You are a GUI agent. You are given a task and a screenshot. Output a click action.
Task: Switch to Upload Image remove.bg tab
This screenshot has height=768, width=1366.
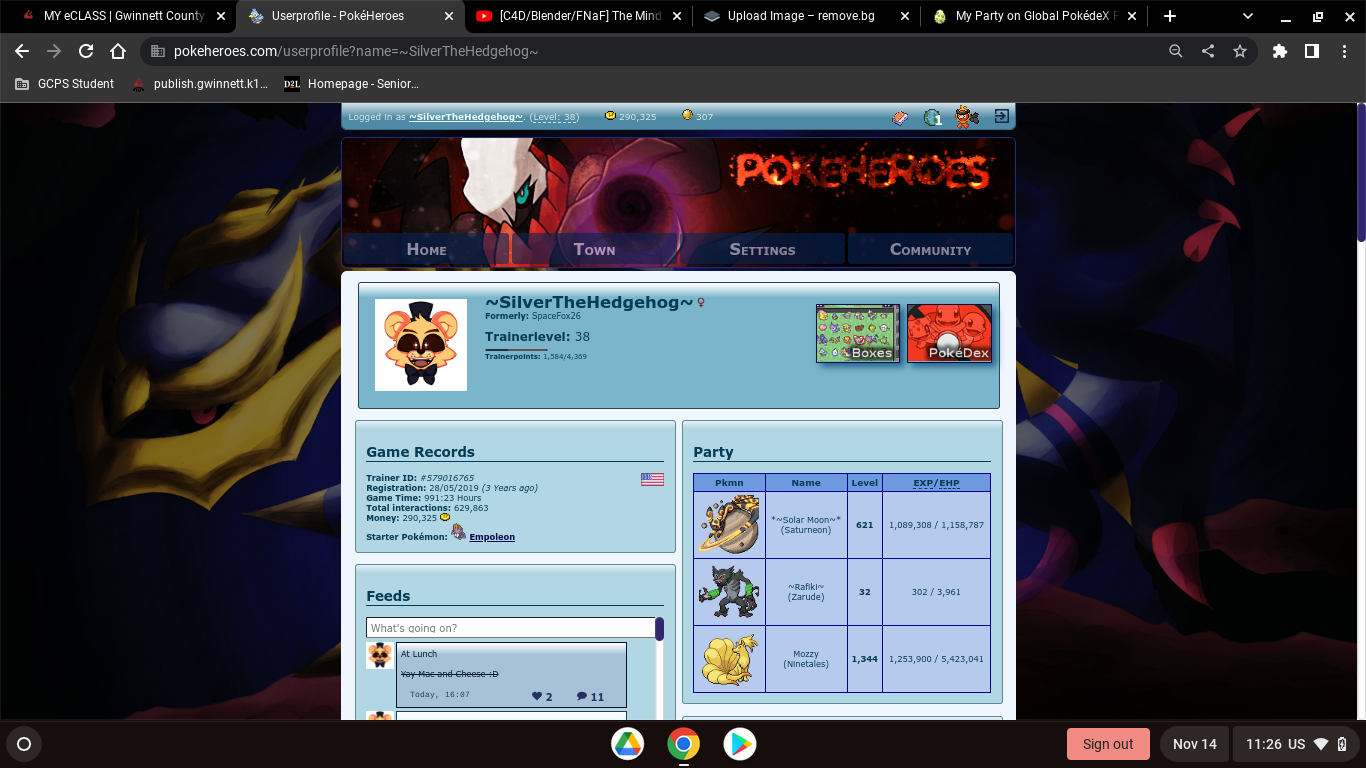pyautogui.click(x=807, y=16)
